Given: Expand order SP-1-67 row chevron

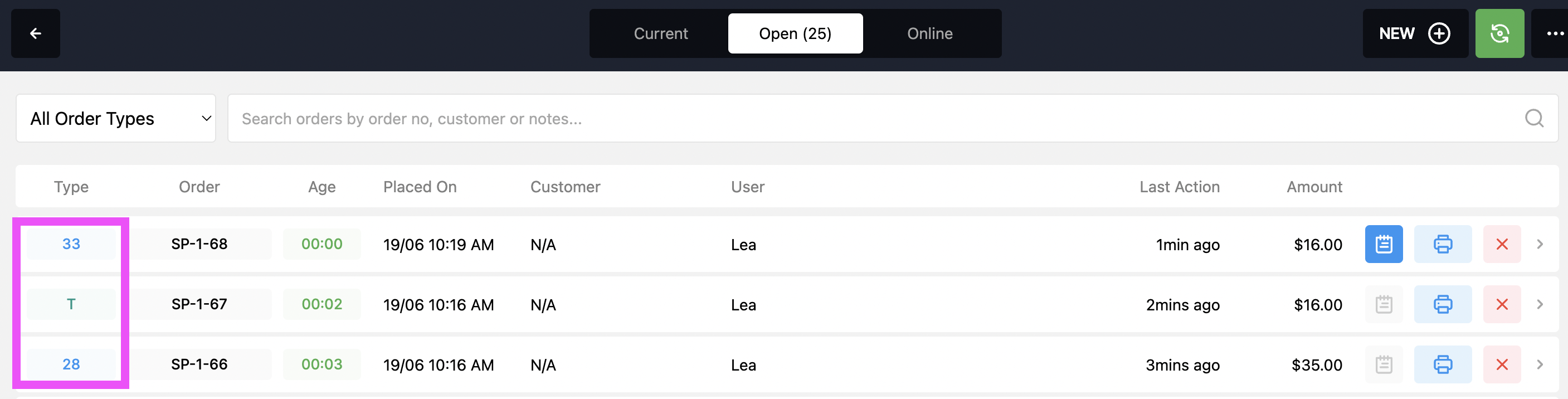Looking at the screenshot, I should pos(1540,305).
